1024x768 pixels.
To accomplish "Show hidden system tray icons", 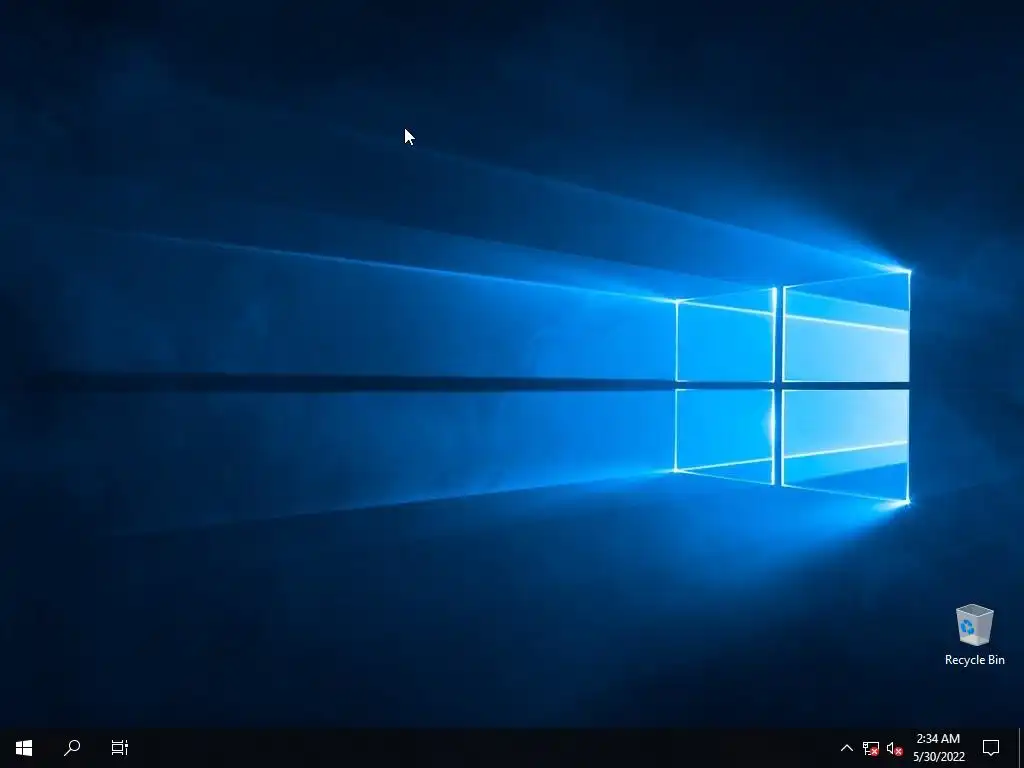I will [x=846, y=748].
